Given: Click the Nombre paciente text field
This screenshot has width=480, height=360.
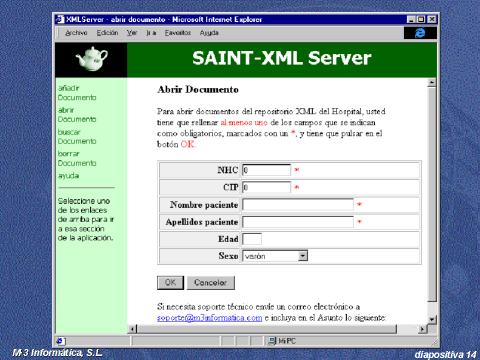Looking at the screenshot, I should pyautogui.click(x=298, y=204).
